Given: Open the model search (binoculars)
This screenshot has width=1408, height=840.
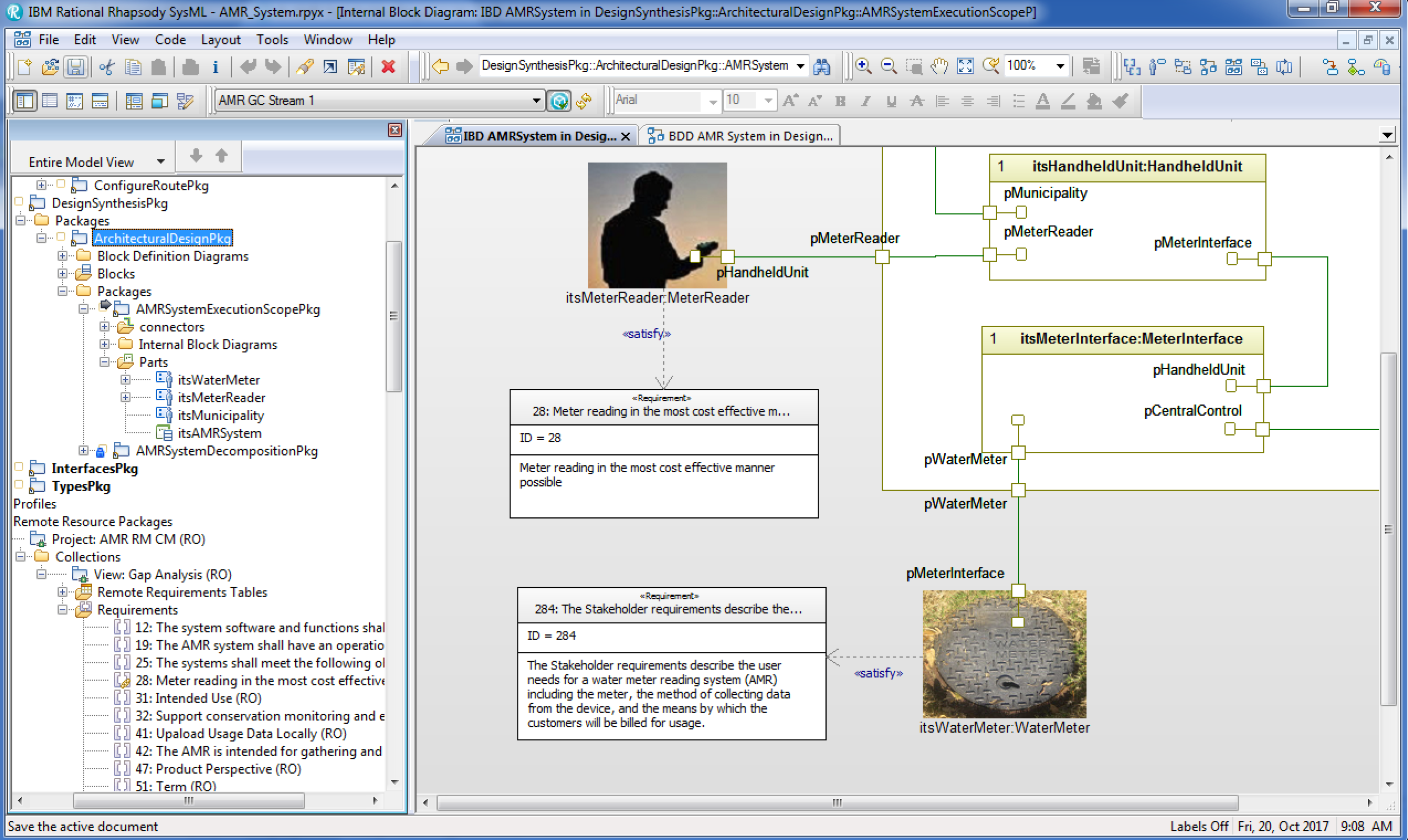Looking at the screenshot, I should [822, 66].
